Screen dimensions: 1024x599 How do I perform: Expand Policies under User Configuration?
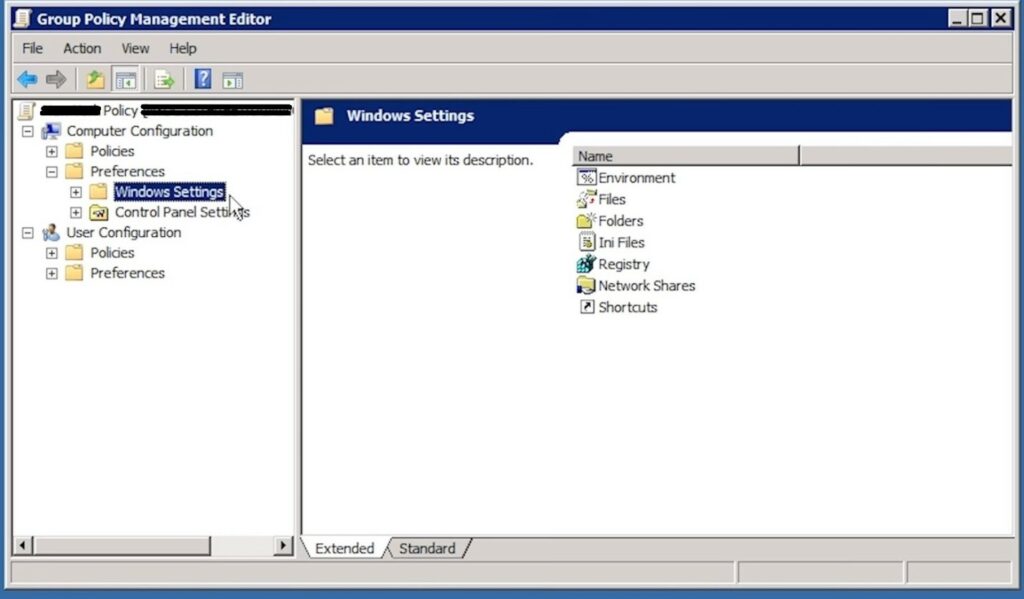coord(52,253)
